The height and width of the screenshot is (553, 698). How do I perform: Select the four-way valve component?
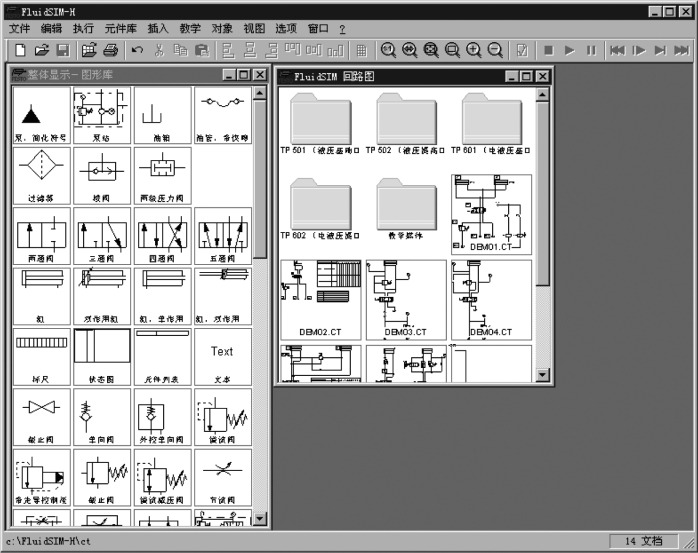162,236
